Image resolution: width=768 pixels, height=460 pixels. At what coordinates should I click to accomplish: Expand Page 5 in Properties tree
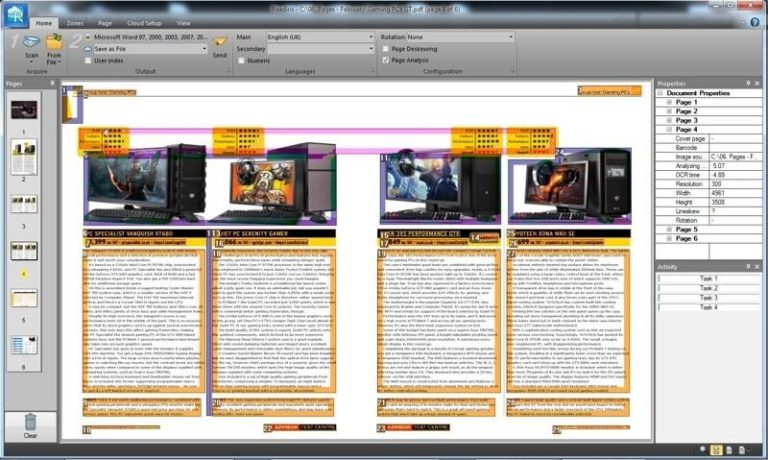click(x=670, y=229)
